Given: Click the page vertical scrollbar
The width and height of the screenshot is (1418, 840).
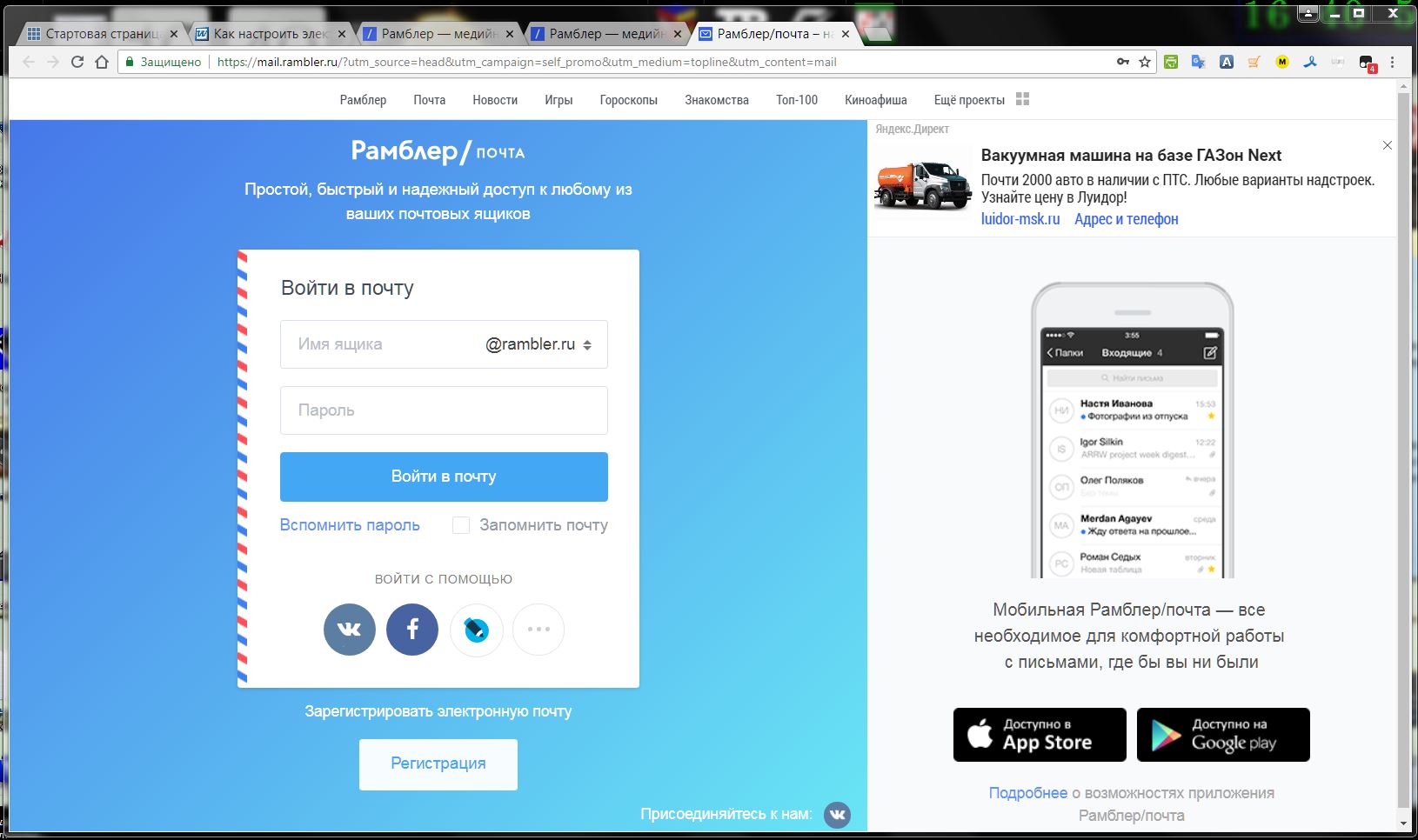Looking at the screenshot, I should click(x=1402, y=452).
